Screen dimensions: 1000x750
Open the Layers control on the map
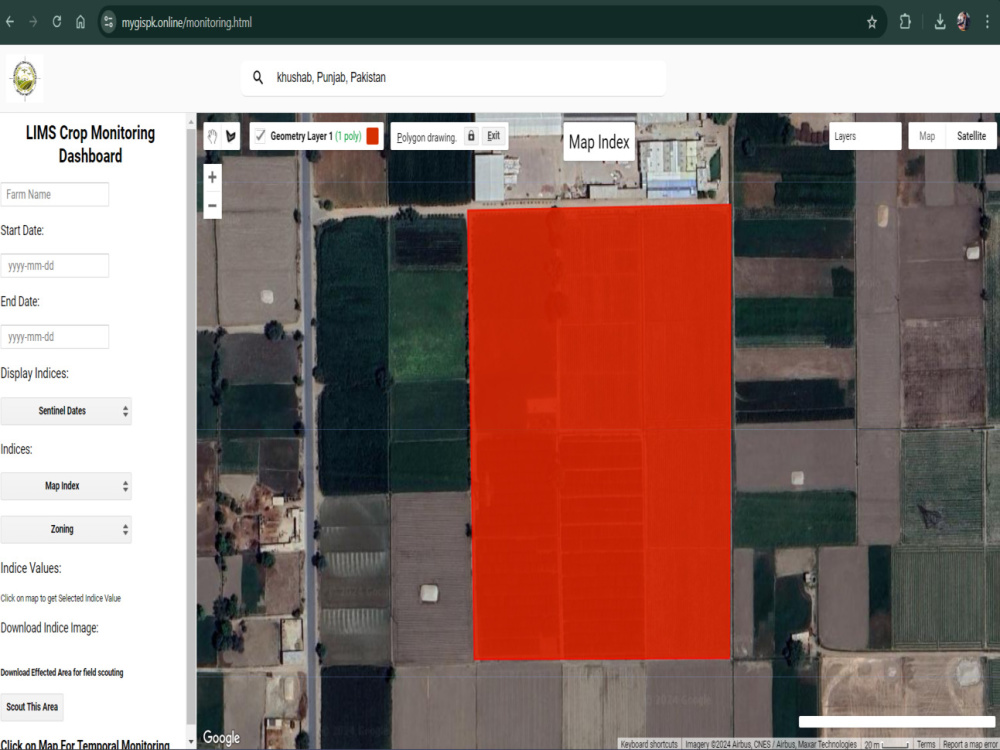(865, 136)
